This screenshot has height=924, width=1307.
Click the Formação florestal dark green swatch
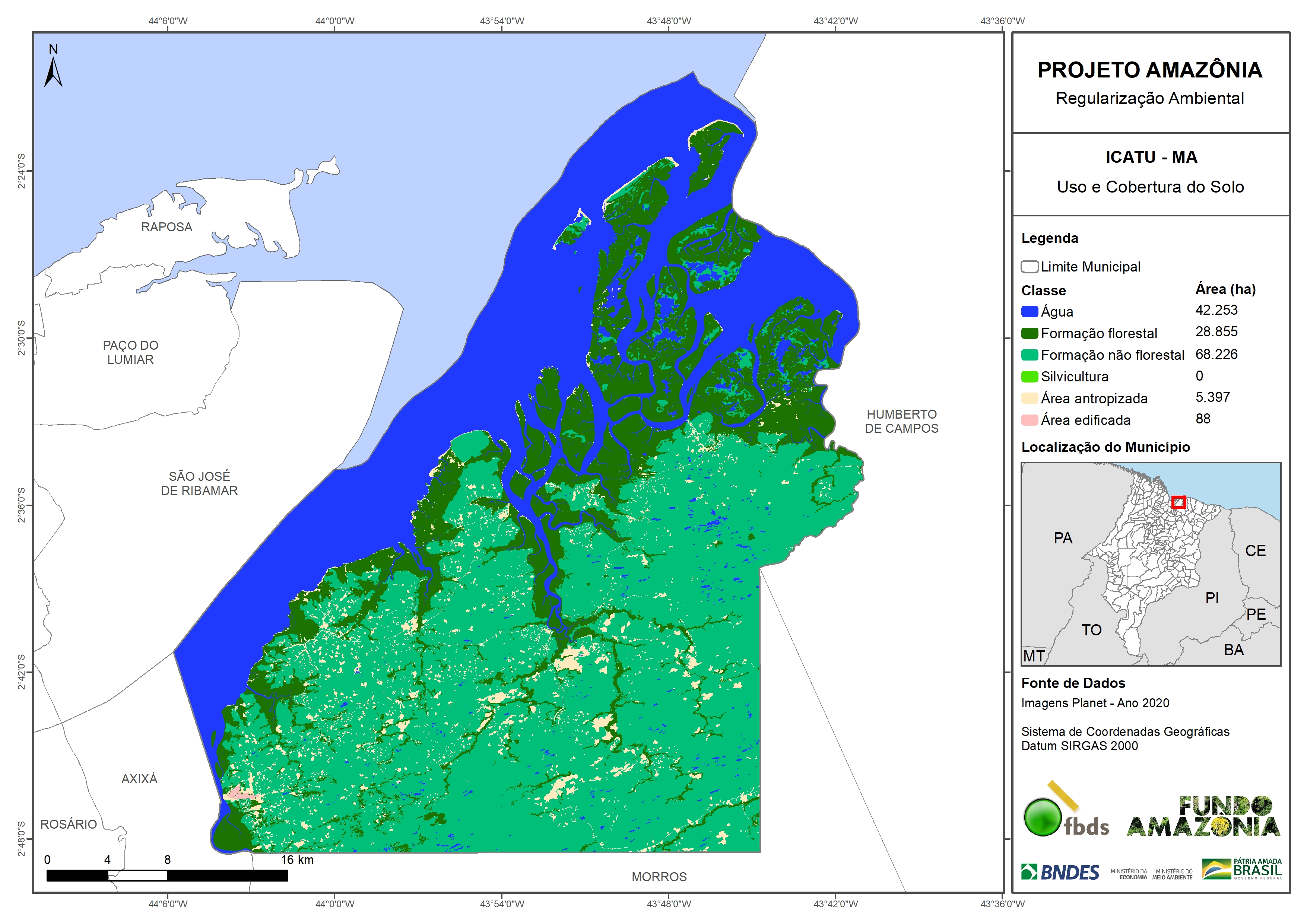coord(1029,333)
